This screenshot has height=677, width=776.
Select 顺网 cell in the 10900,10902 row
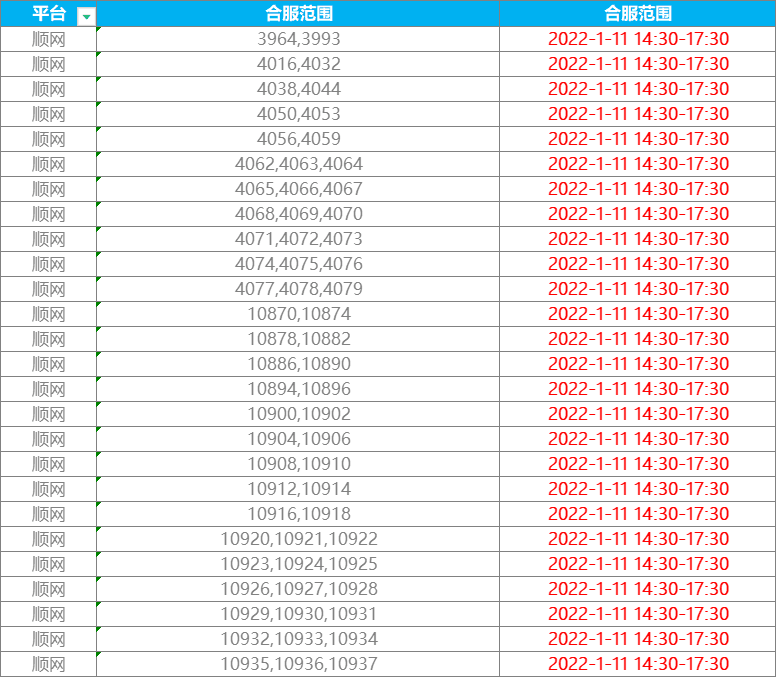48,414
